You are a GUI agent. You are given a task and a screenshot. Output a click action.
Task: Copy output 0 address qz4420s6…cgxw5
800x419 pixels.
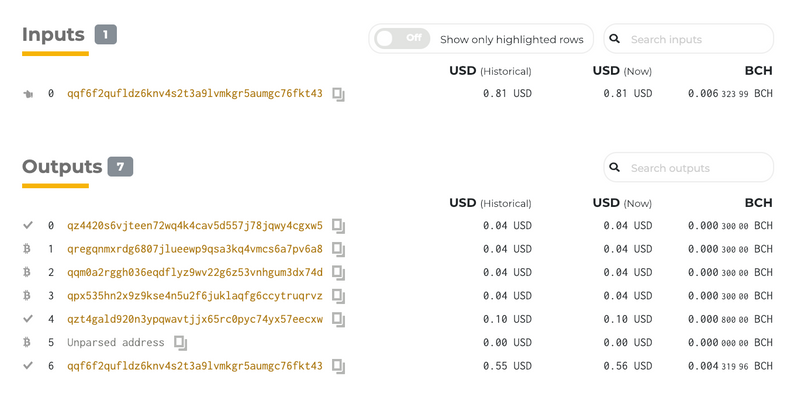pyautogui.click(x=339, y=226)
